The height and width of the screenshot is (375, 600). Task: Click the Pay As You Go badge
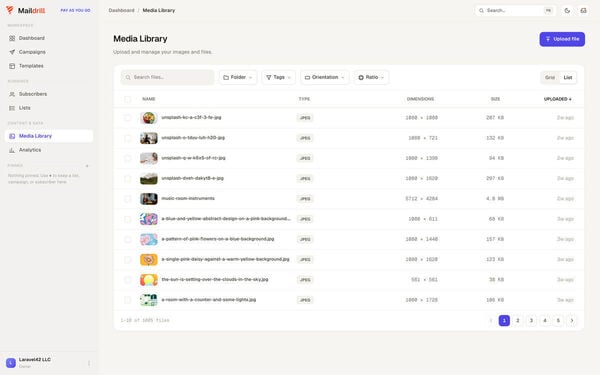click(75, 10)
